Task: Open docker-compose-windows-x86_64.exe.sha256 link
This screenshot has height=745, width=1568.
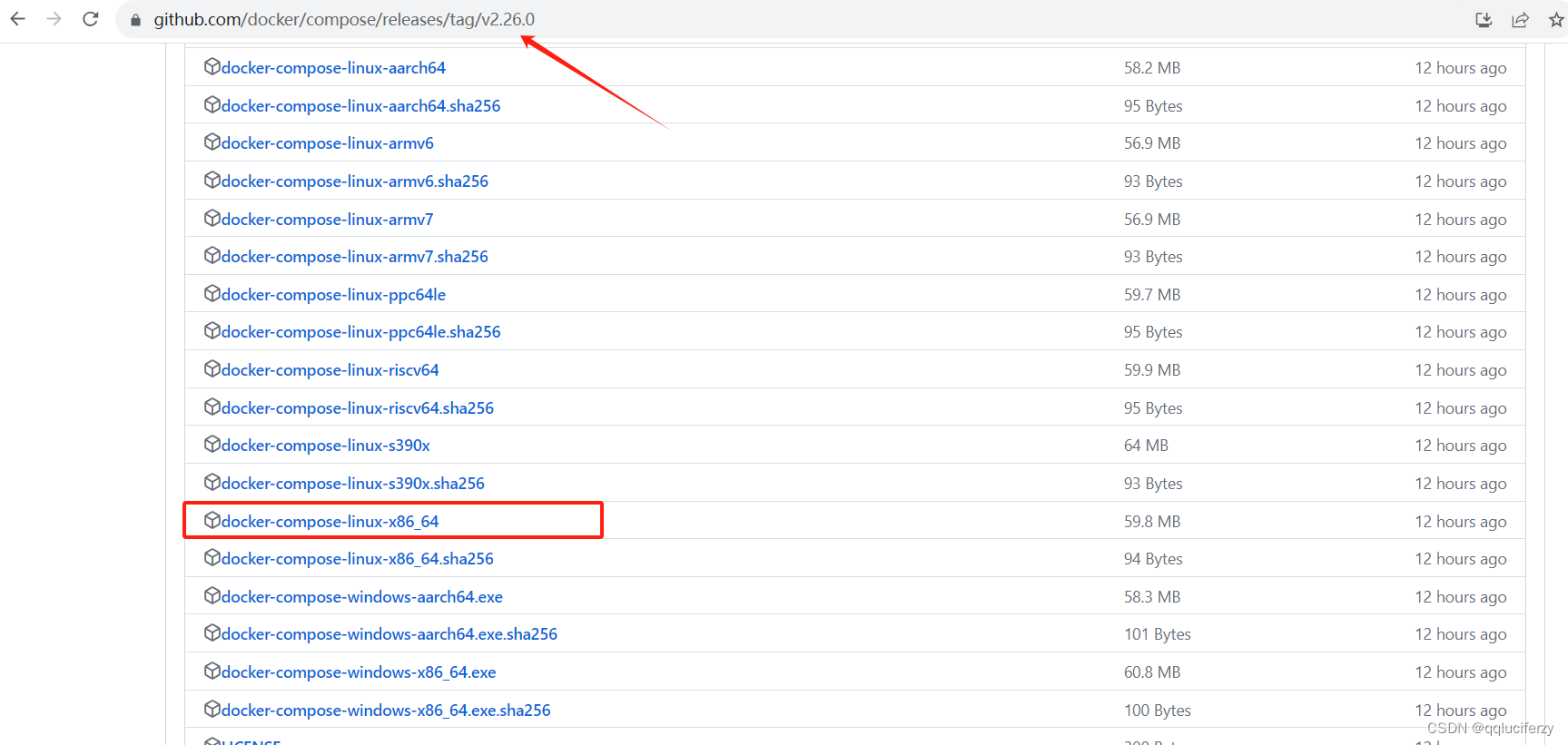Action: point(386,711)
